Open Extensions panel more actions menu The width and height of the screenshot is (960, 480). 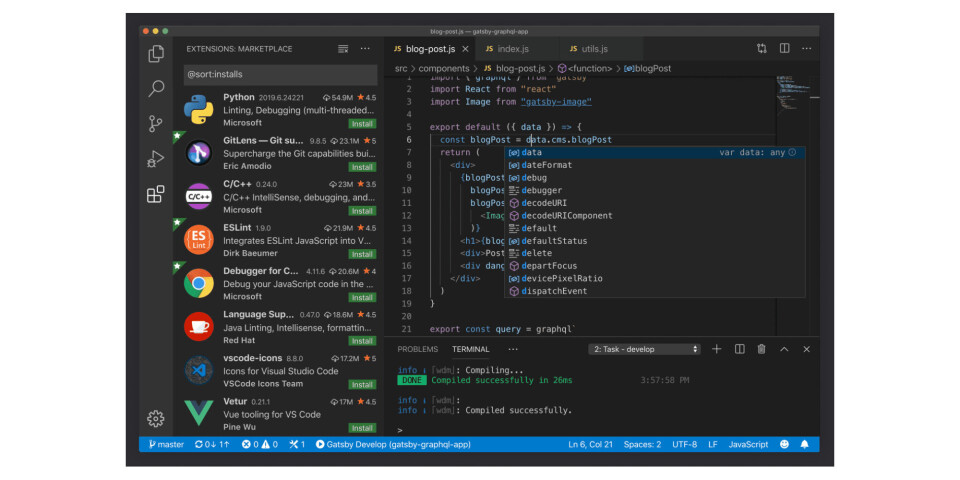coord(365,49)
